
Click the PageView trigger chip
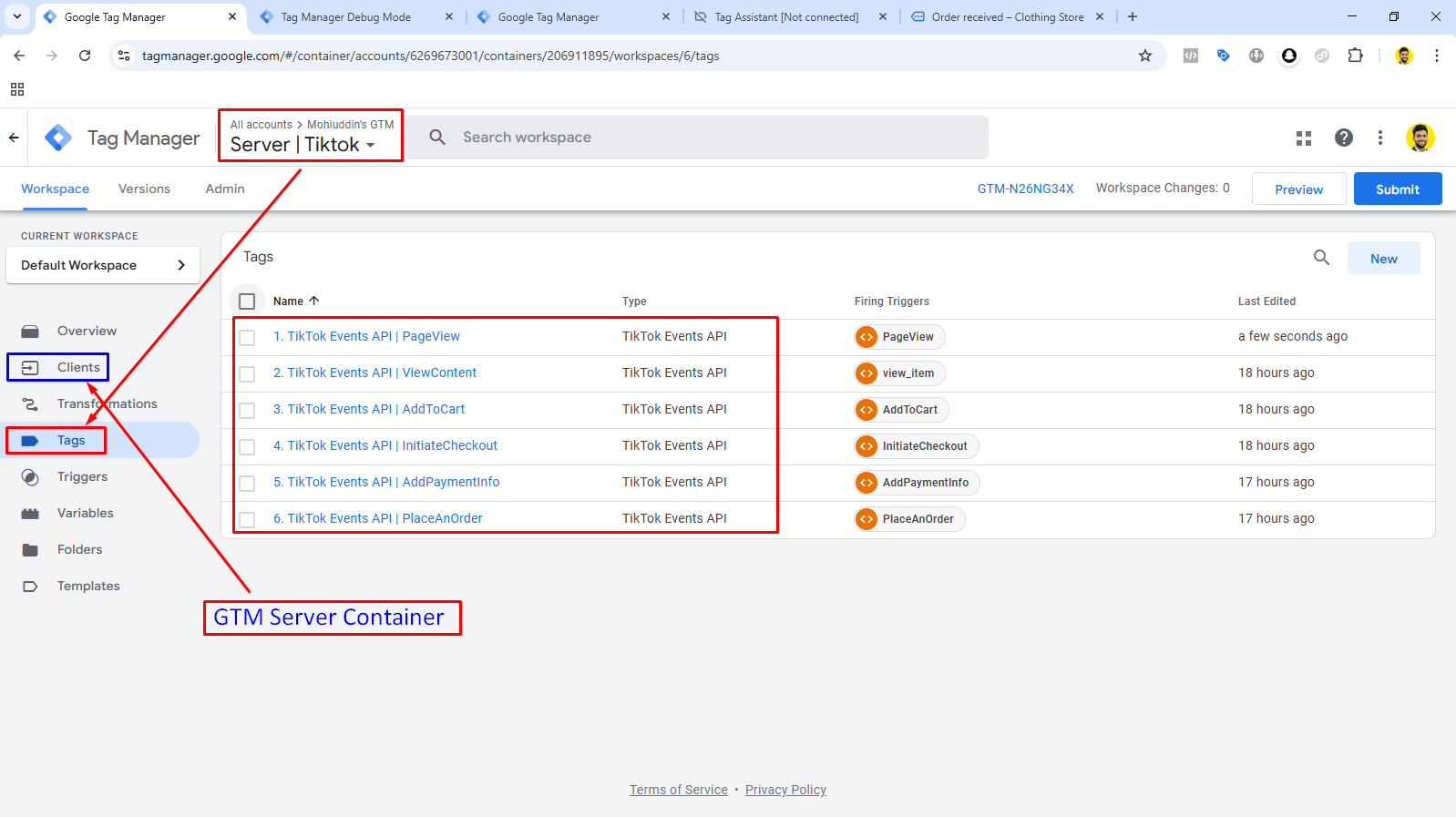(x=899, y=337)
